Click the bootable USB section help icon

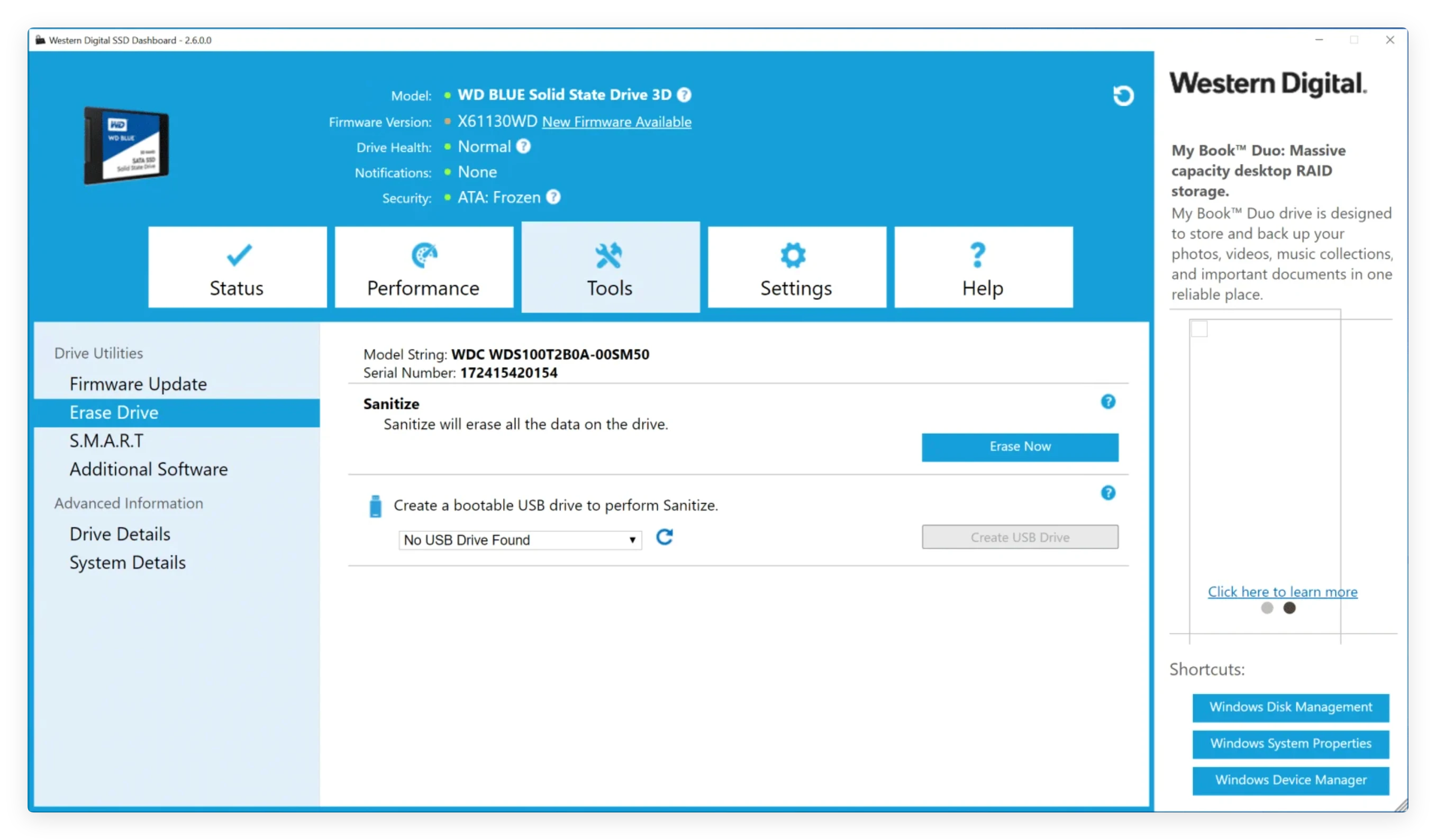click(x=1108, y=493)
